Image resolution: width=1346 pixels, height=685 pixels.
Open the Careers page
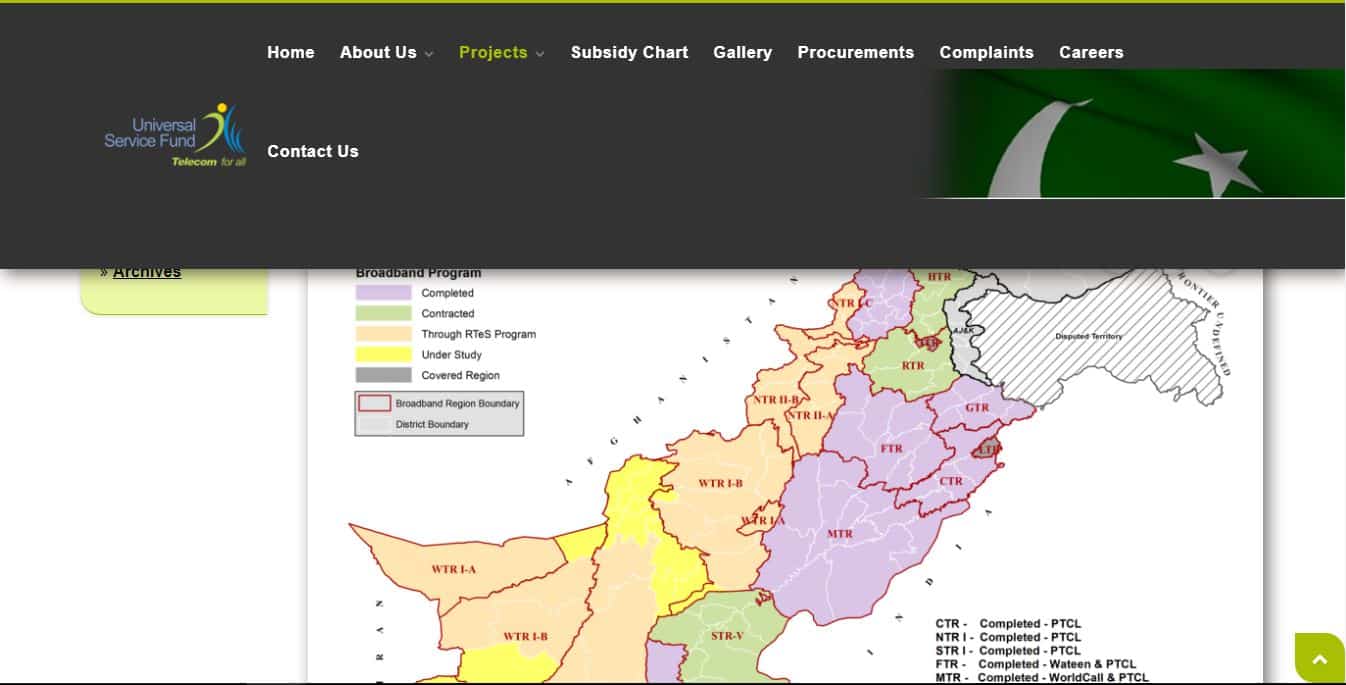click(x=1091, y=52)
